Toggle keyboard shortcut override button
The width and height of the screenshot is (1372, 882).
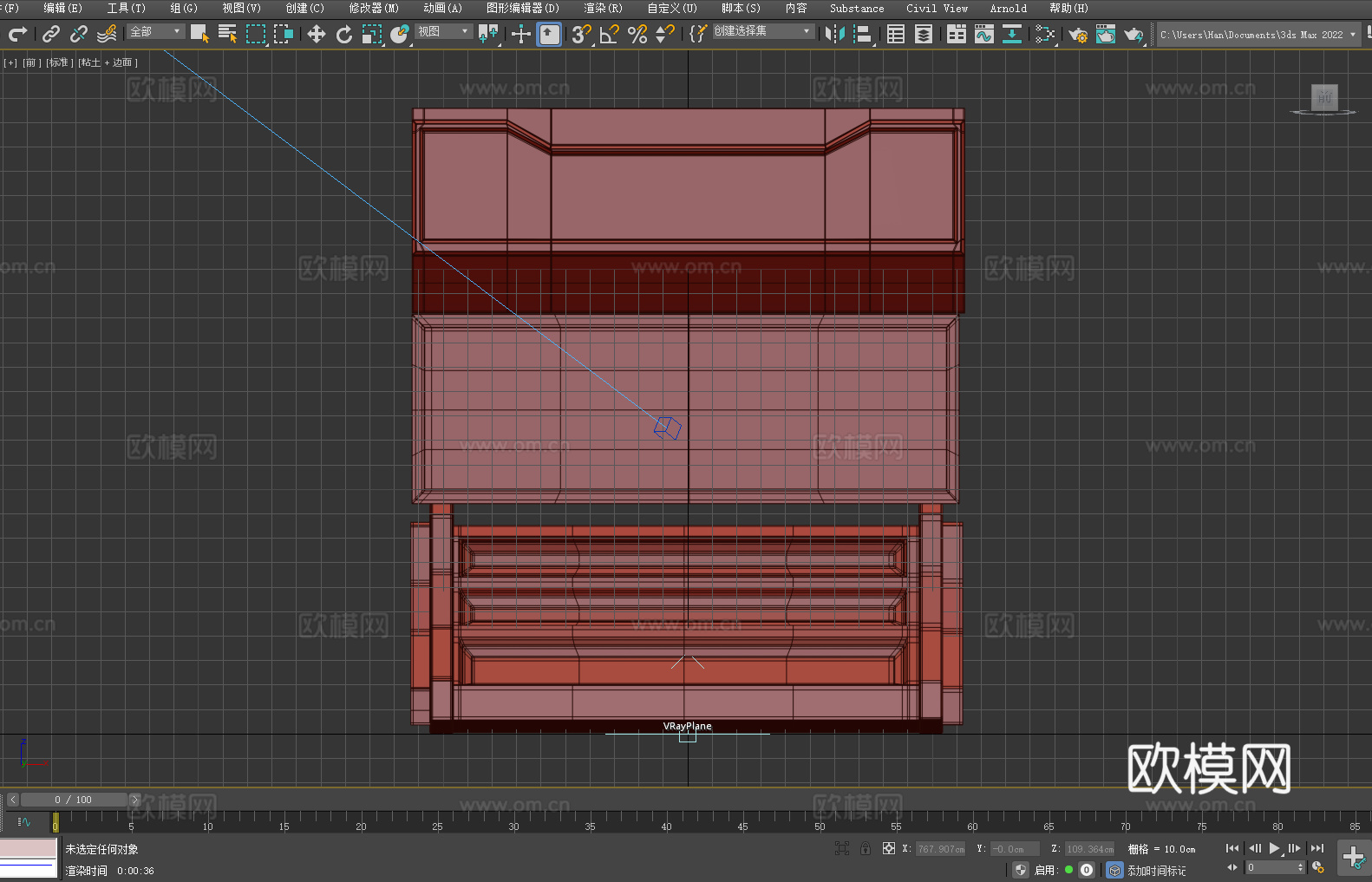coord(549,34)
